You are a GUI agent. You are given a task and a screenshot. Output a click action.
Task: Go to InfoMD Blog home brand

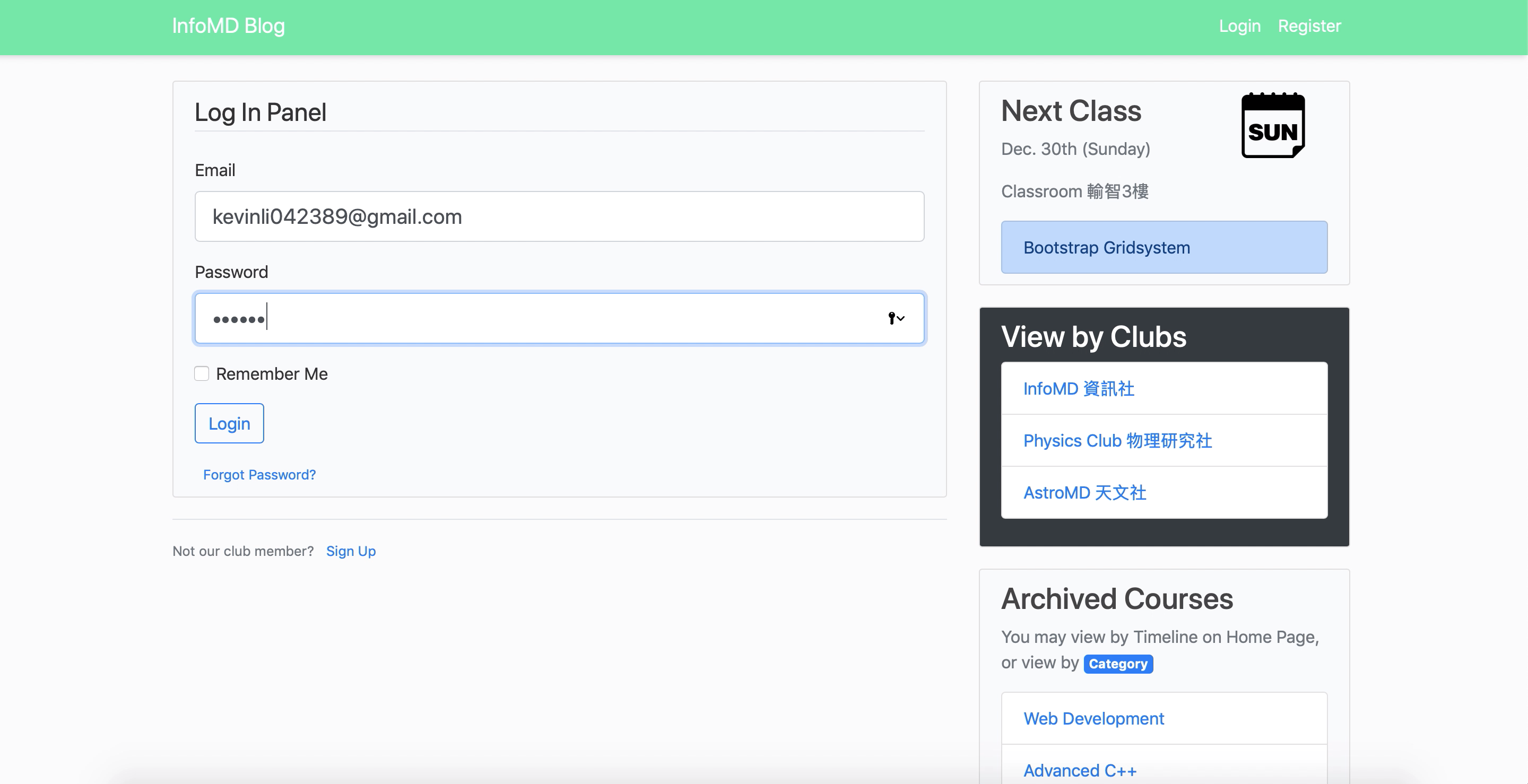(228, 26)
